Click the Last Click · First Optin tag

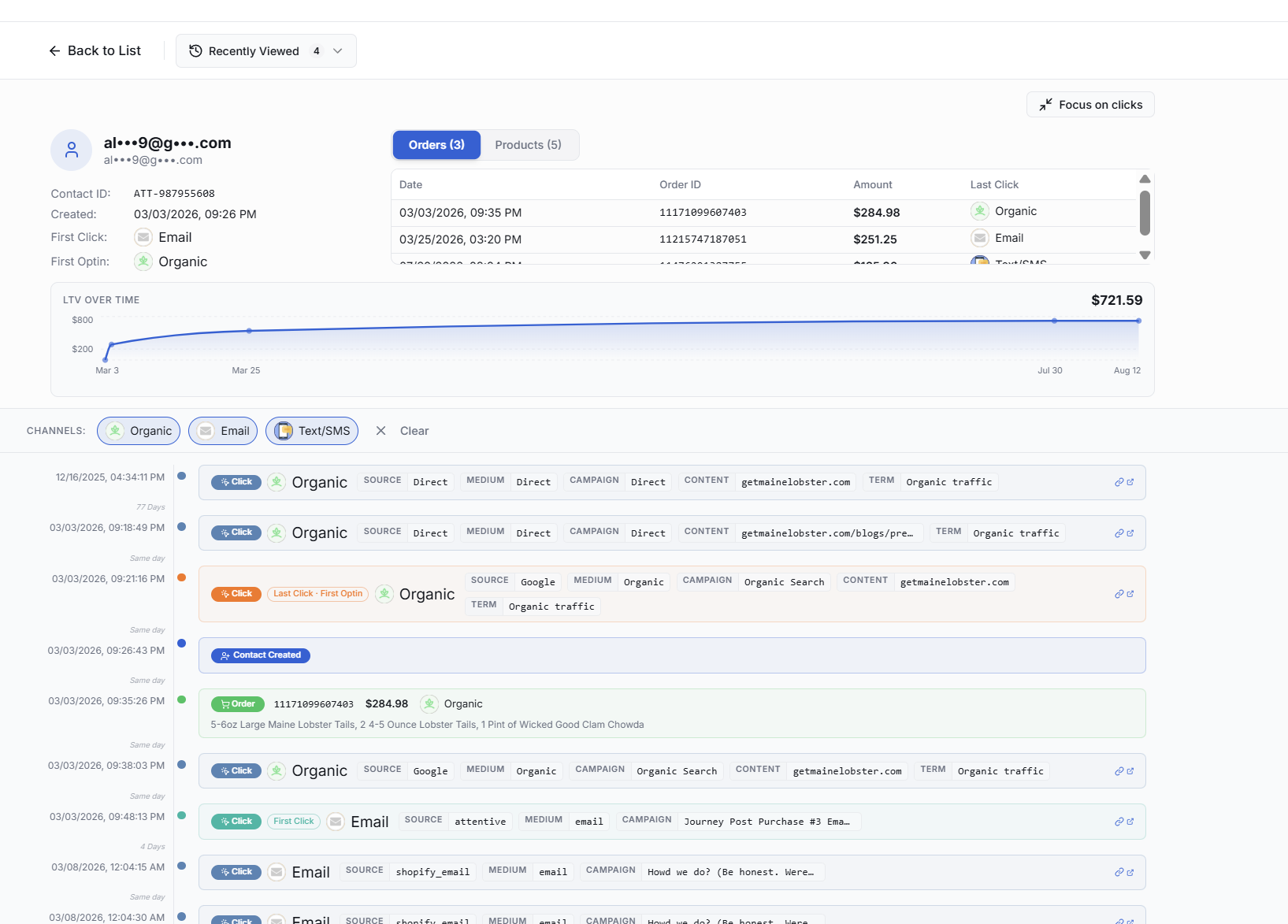pos(318,594)
